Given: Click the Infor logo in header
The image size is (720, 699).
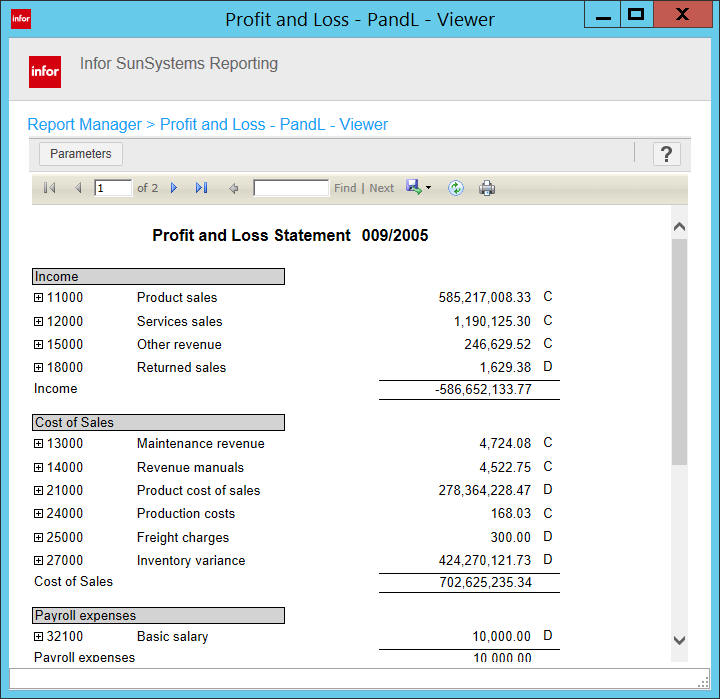Looking at the screenshot, I should (45, 72).
